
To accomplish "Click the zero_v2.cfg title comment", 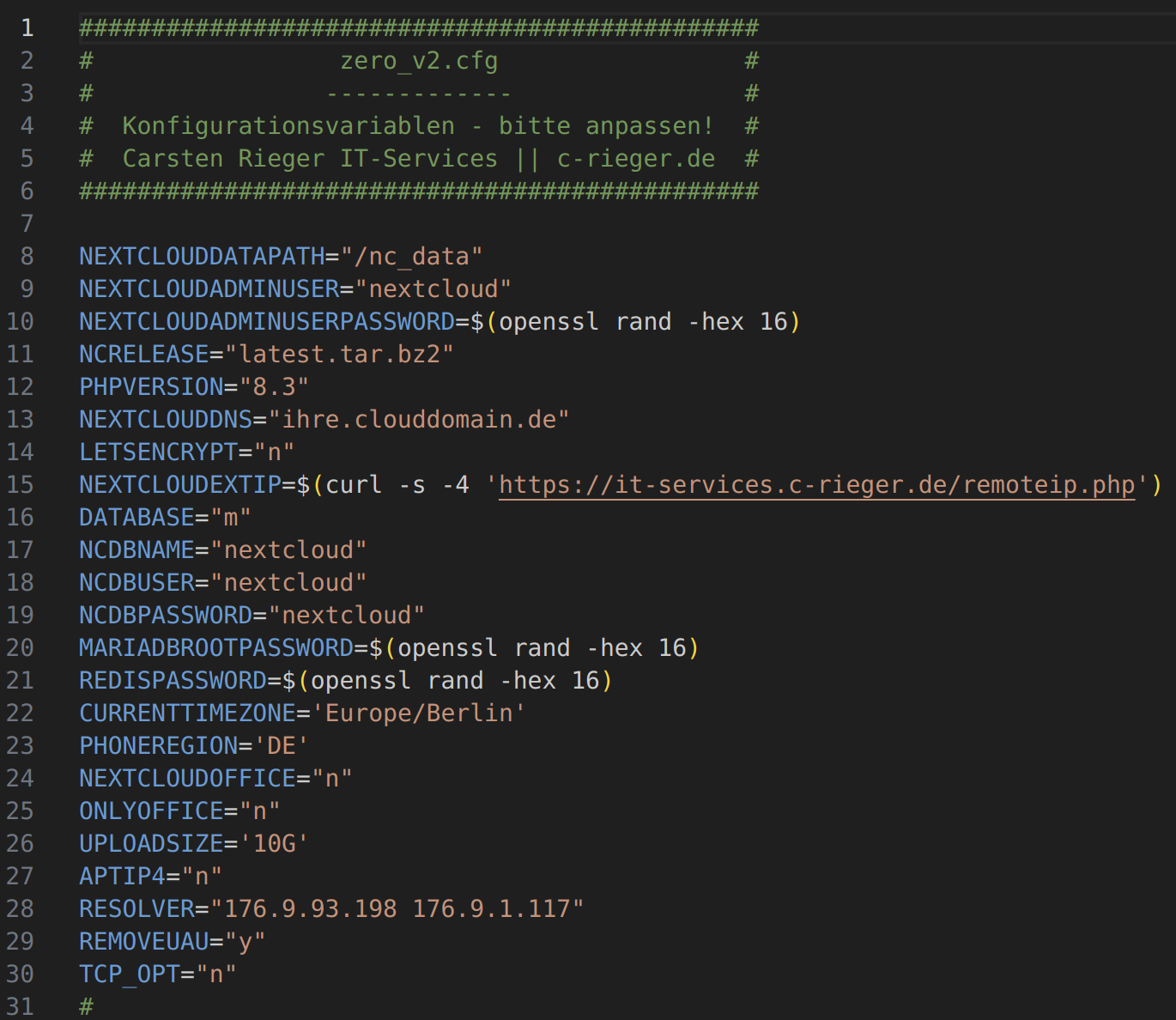I will pos(419,61).
